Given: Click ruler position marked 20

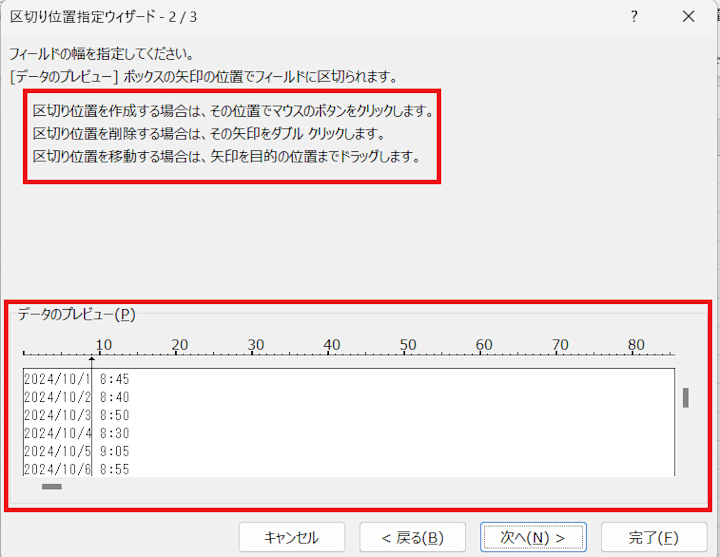Looking at the screenshot, I should (x=180, y=345).
